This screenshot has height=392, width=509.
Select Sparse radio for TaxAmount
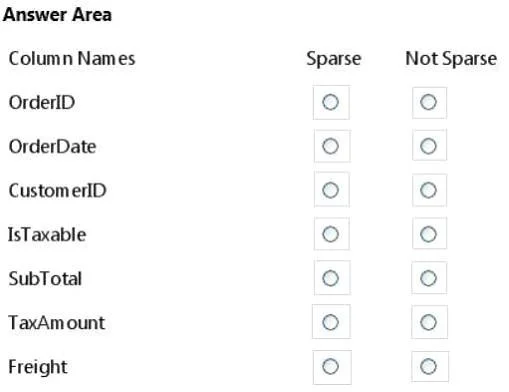[x=330, y=322]
